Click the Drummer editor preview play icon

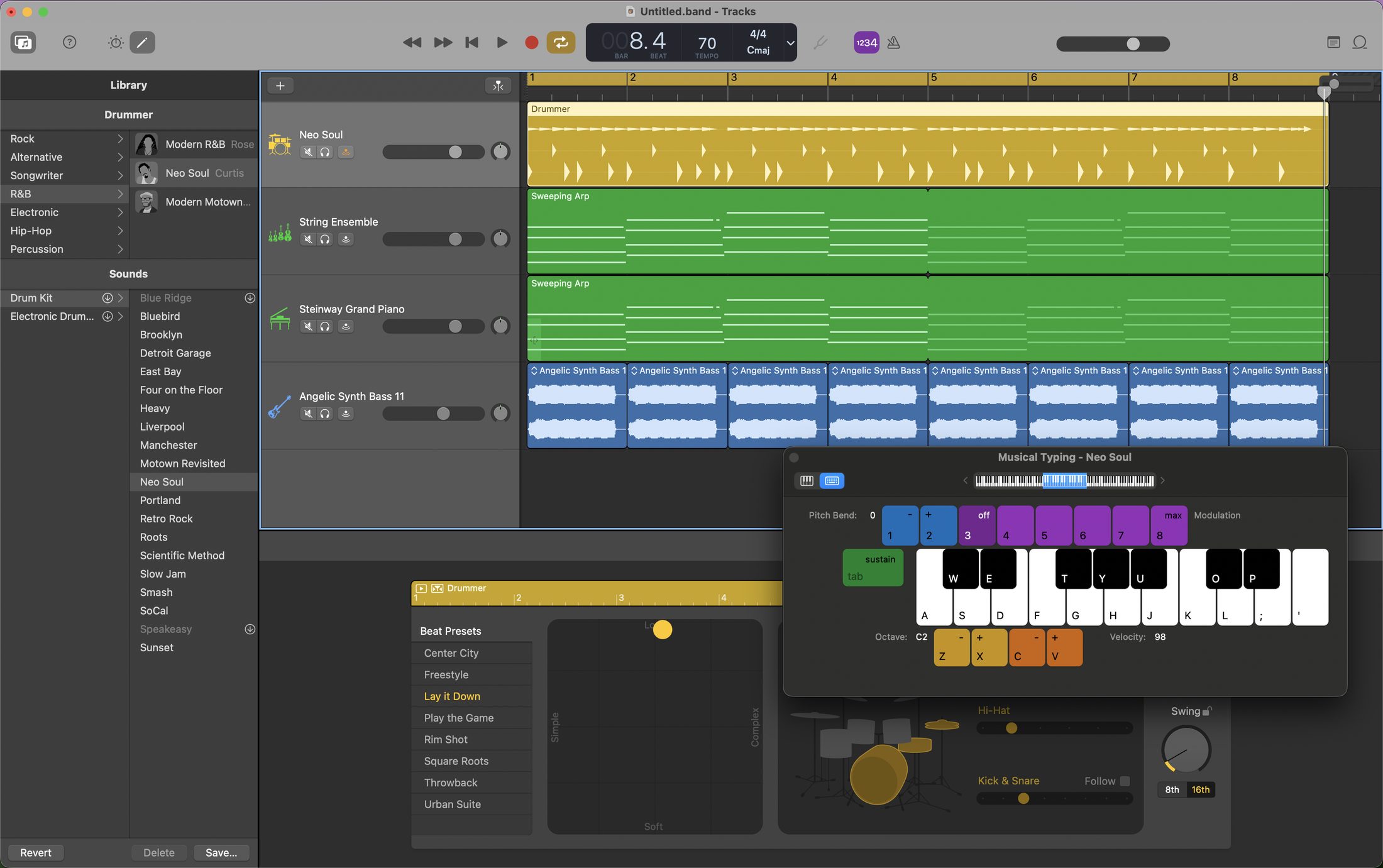[421, 589]
